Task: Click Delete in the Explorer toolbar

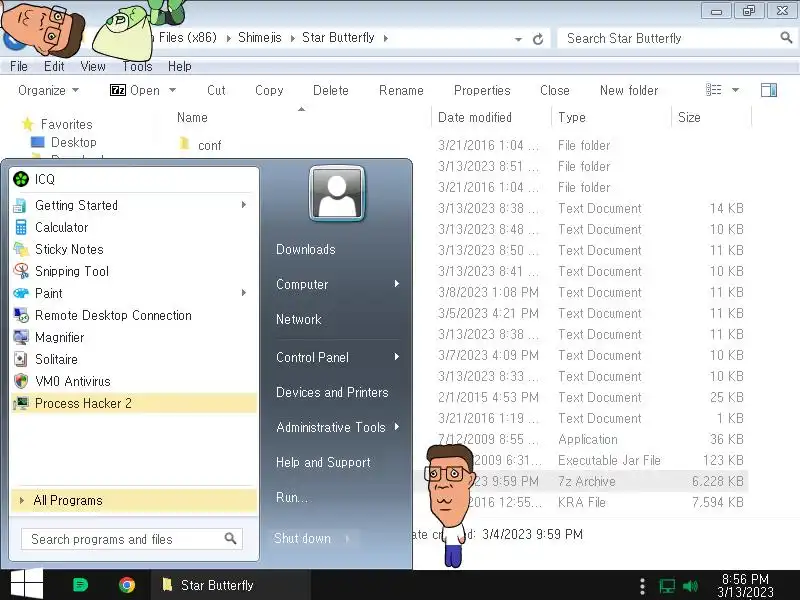Action: 331,90
